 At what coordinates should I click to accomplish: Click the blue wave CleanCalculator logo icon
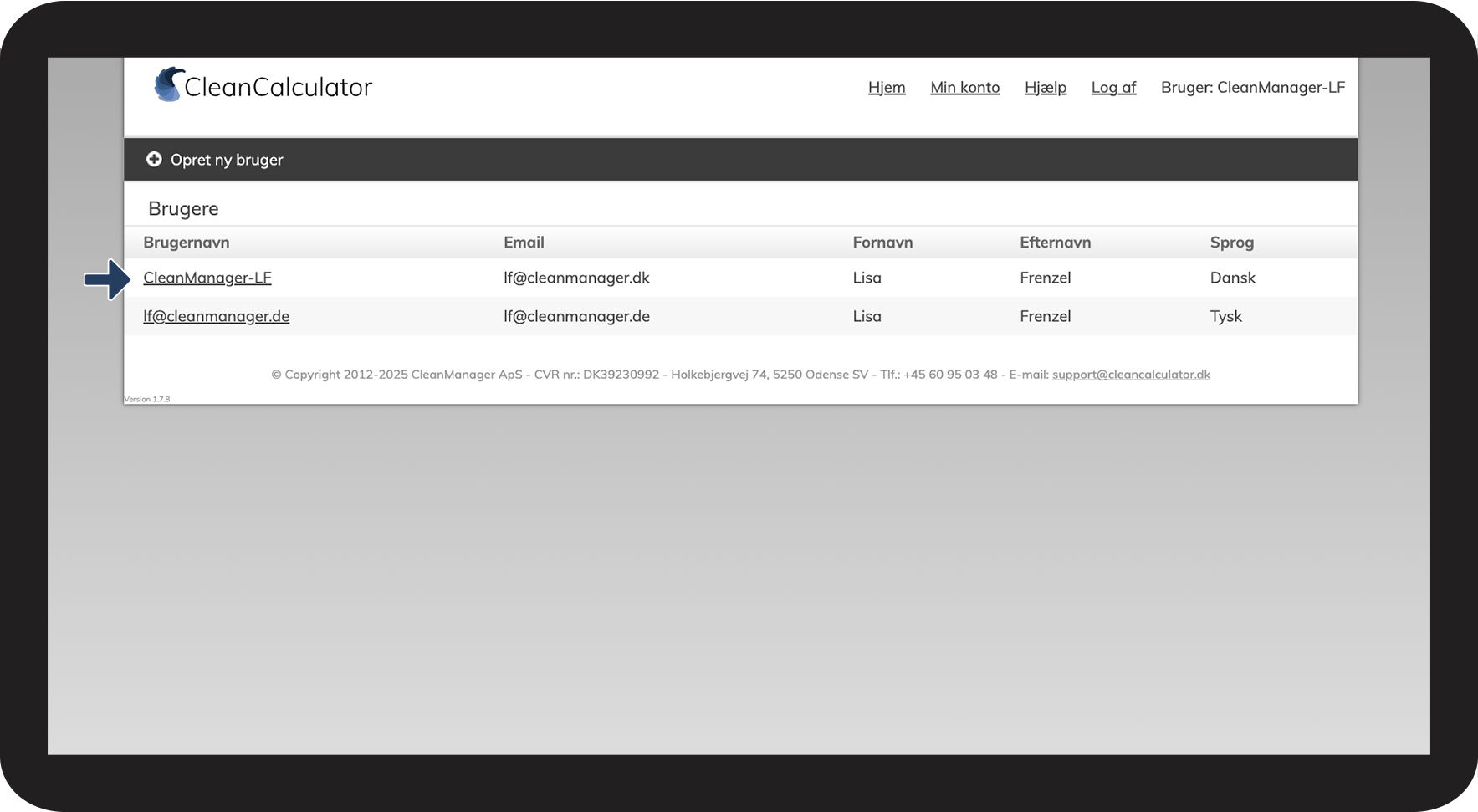pos(168,85)
